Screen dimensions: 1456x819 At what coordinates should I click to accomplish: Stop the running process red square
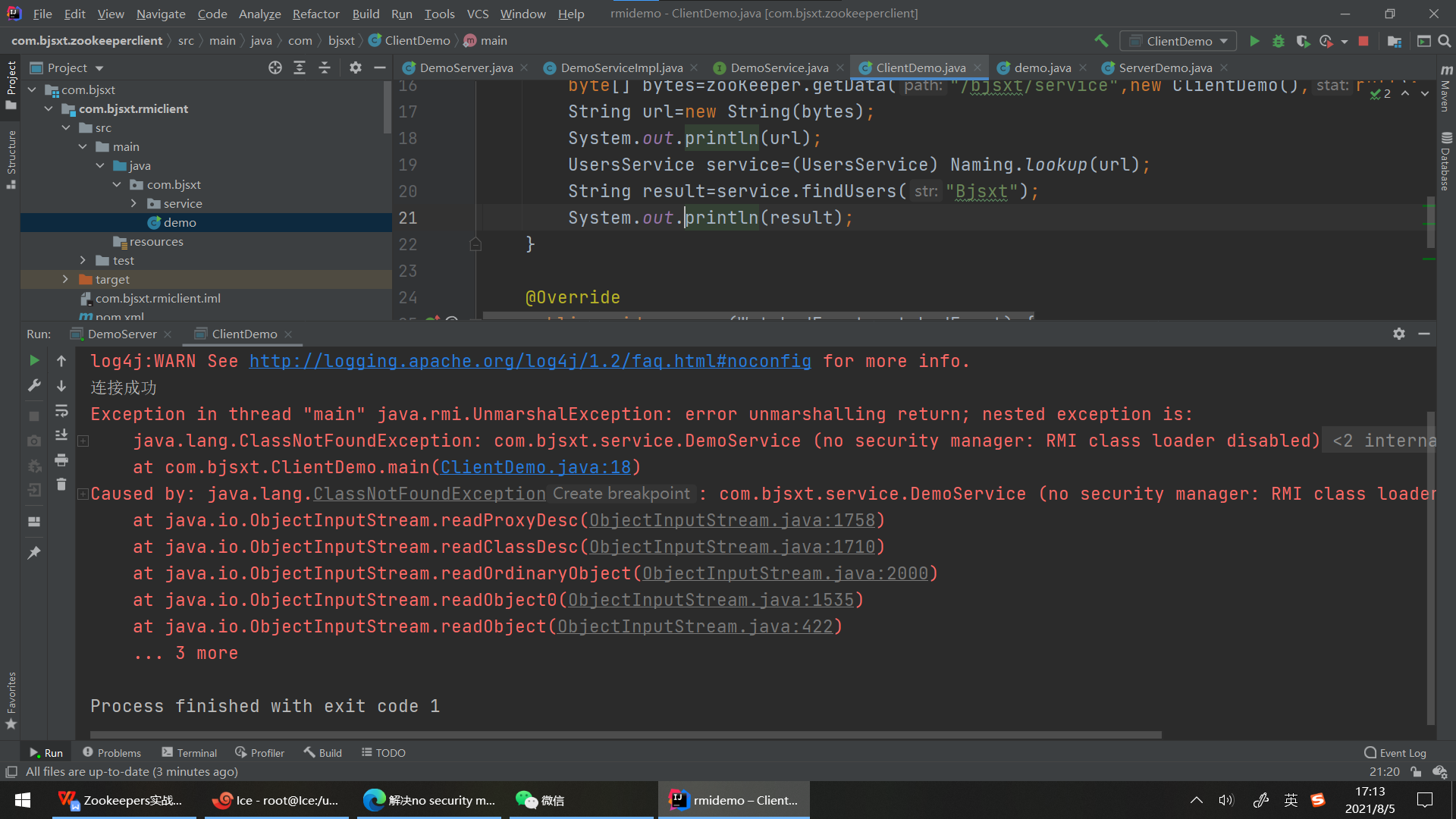(x=1363, y=41)
